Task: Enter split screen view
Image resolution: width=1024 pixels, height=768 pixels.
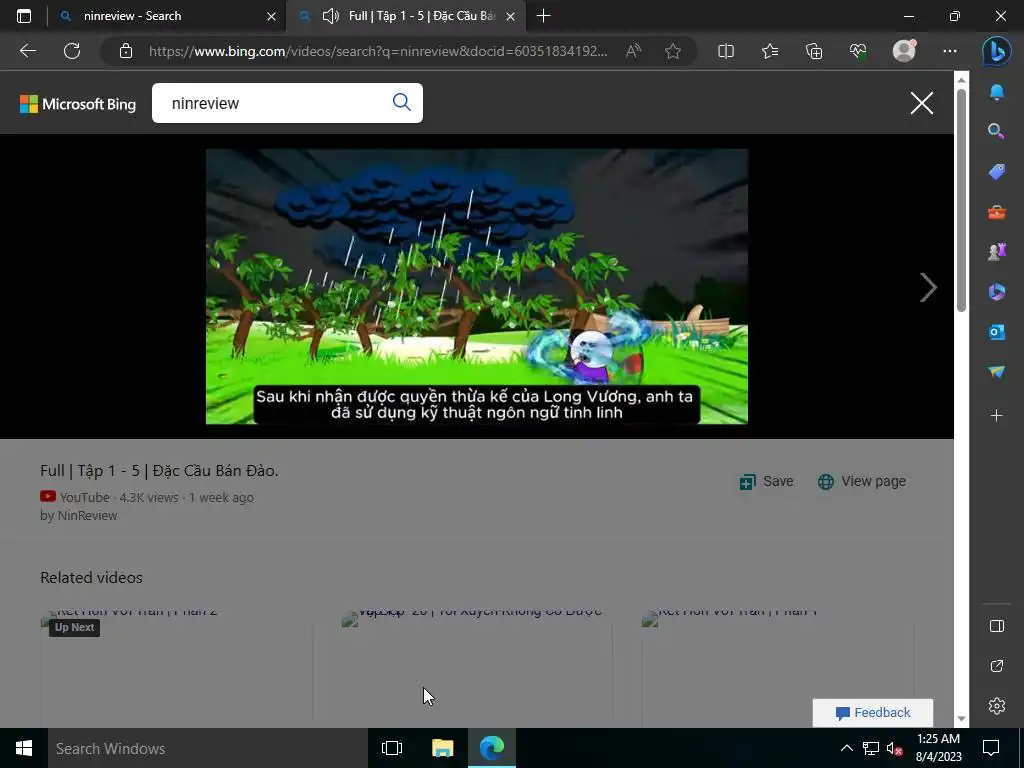Action: [726, 51]
